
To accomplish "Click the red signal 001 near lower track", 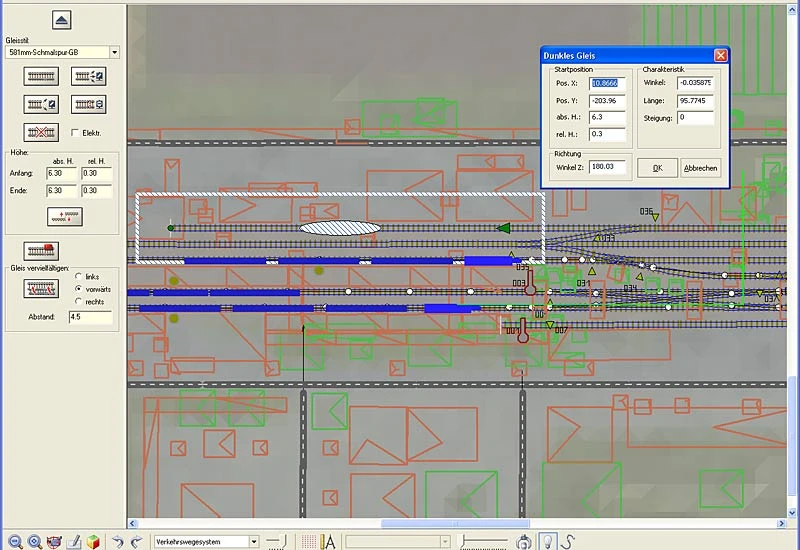I will [x=522, y=331].
